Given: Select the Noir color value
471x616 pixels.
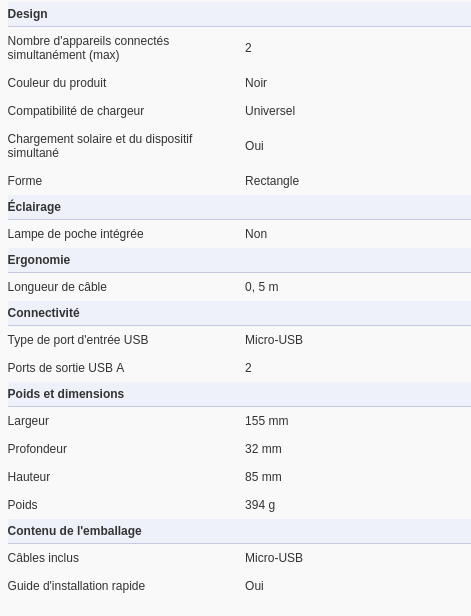Looking at the screenshot, I should pos(256,83).
